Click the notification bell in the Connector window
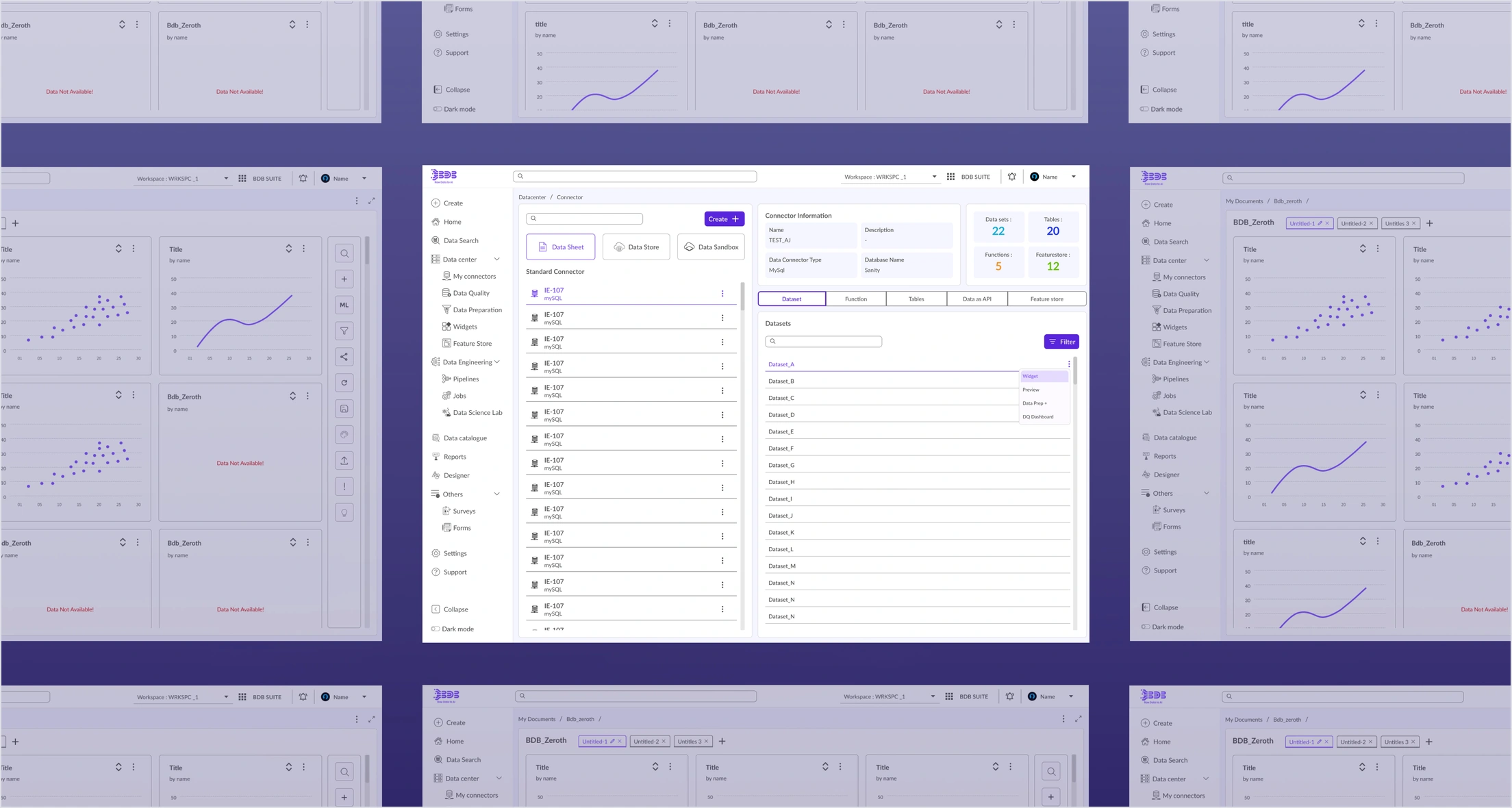This screenshot has width=1512, height=808. pyautogui.click(x=1012, y=177)
